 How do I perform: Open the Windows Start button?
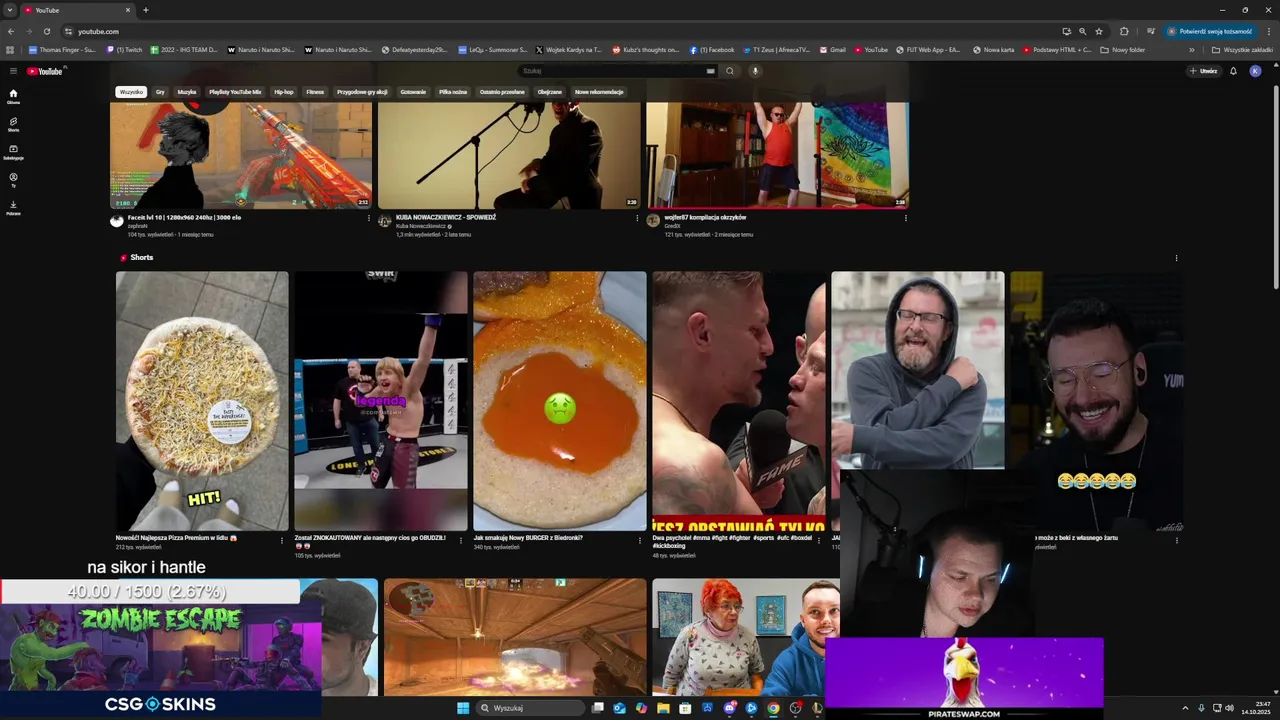tap(463, 708)
